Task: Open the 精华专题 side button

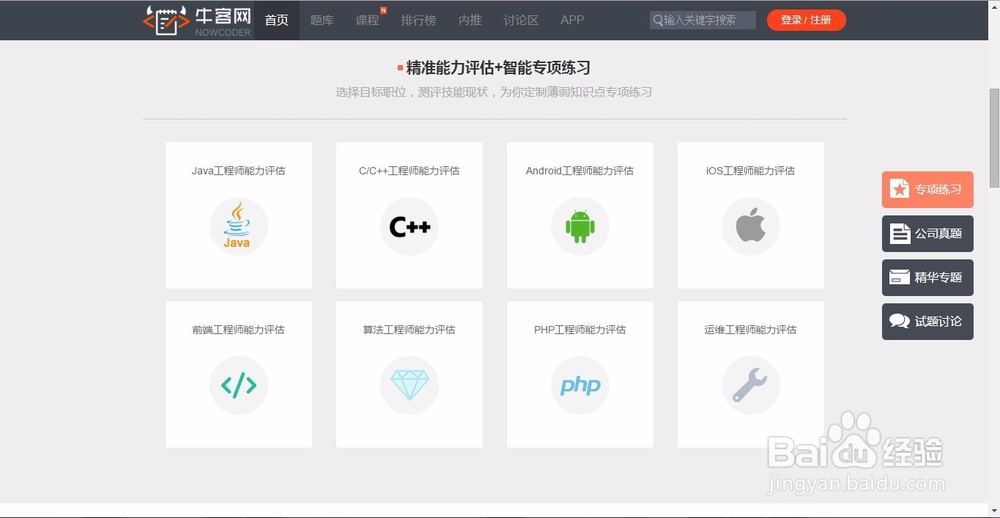Action: pyautogui.click(x=928, y=278)
